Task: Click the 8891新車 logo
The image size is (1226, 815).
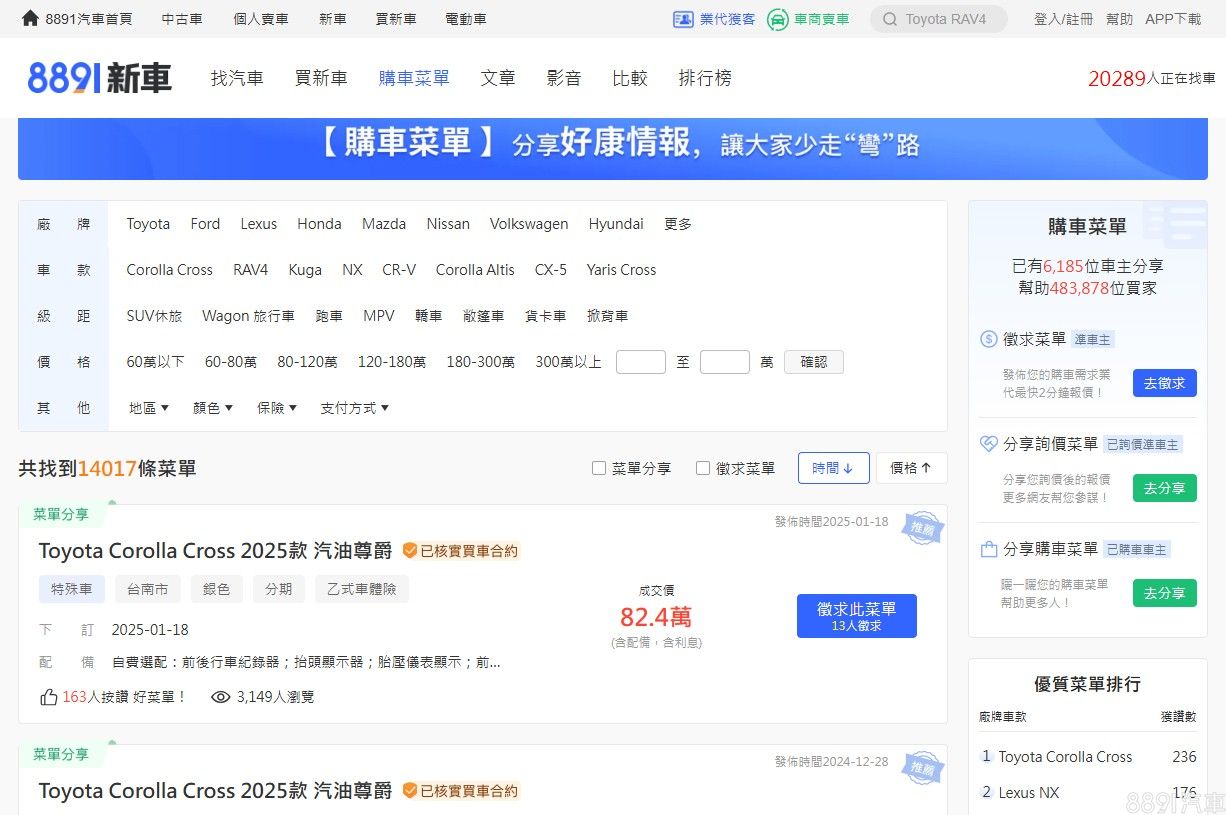Action: pos(100,78)
